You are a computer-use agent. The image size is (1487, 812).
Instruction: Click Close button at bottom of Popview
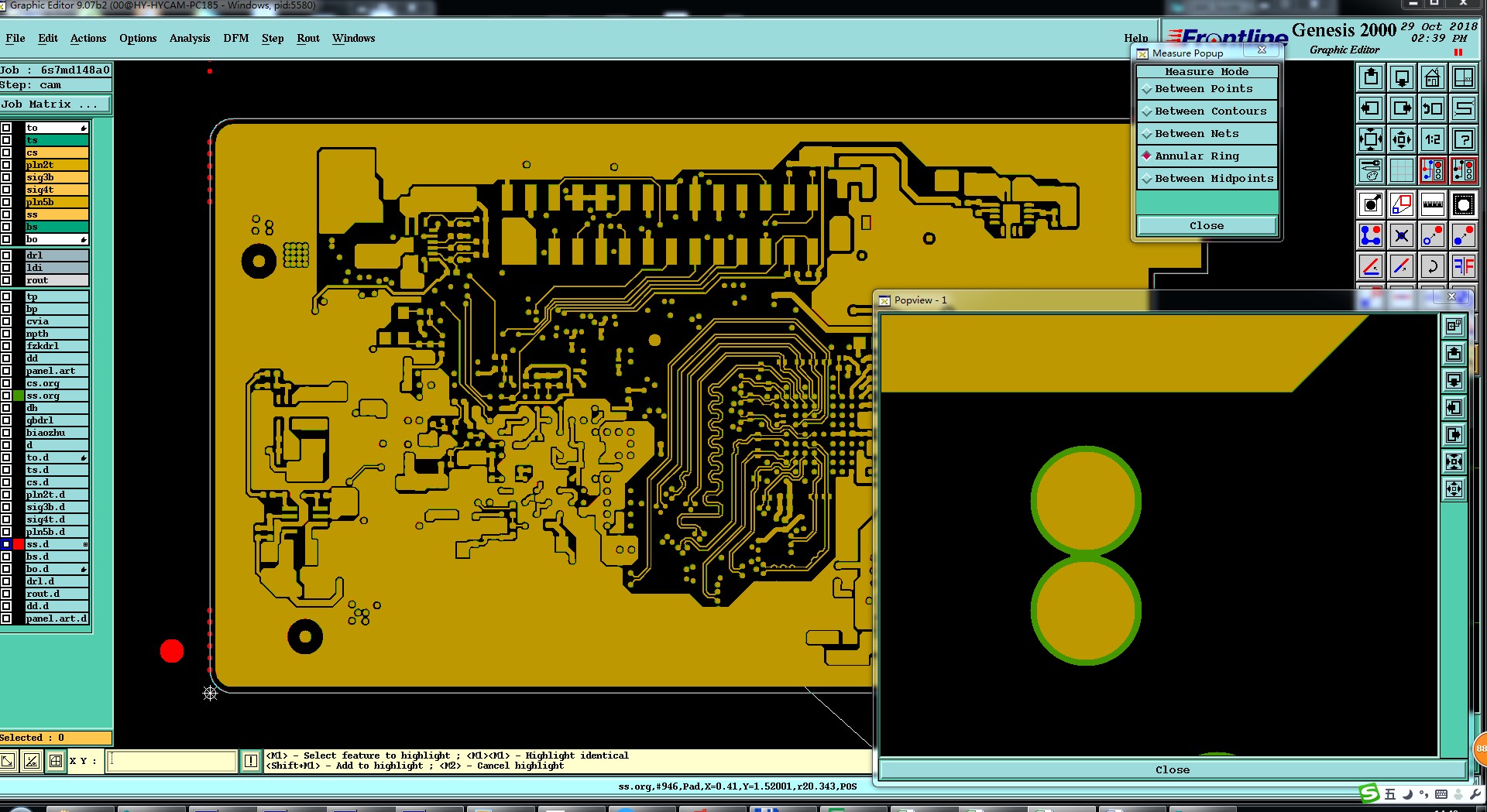1173,770
